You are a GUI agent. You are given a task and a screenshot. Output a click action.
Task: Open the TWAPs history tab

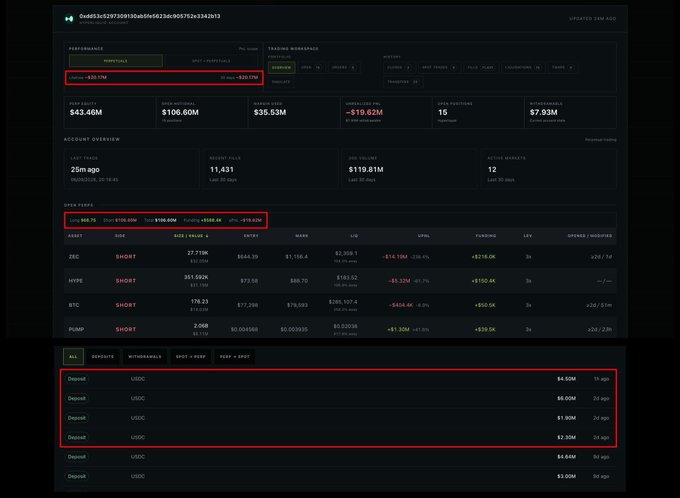[x=562, y=68]
